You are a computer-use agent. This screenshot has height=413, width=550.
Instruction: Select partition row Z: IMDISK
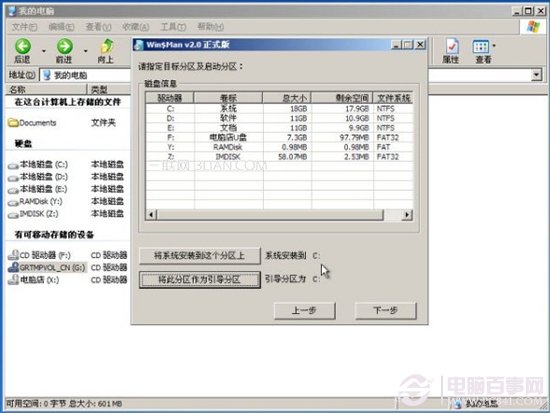click(279, 156)
